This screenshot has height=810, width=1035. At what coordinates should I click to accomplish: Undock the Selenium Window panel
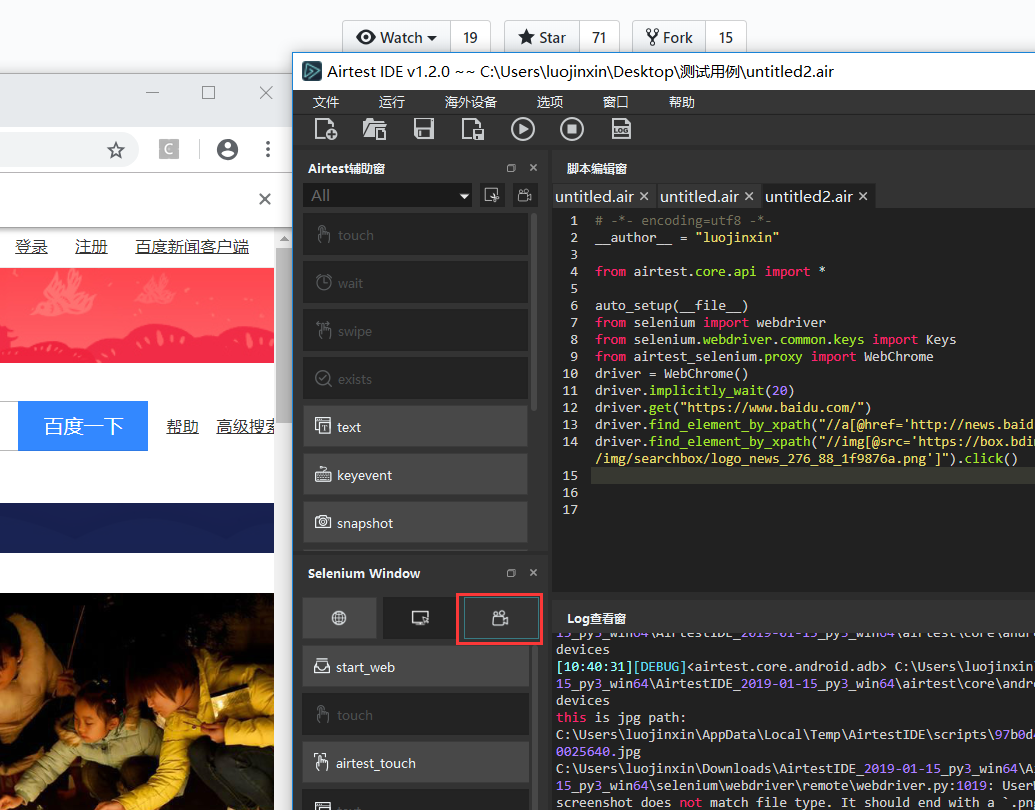tap(511, 573)
